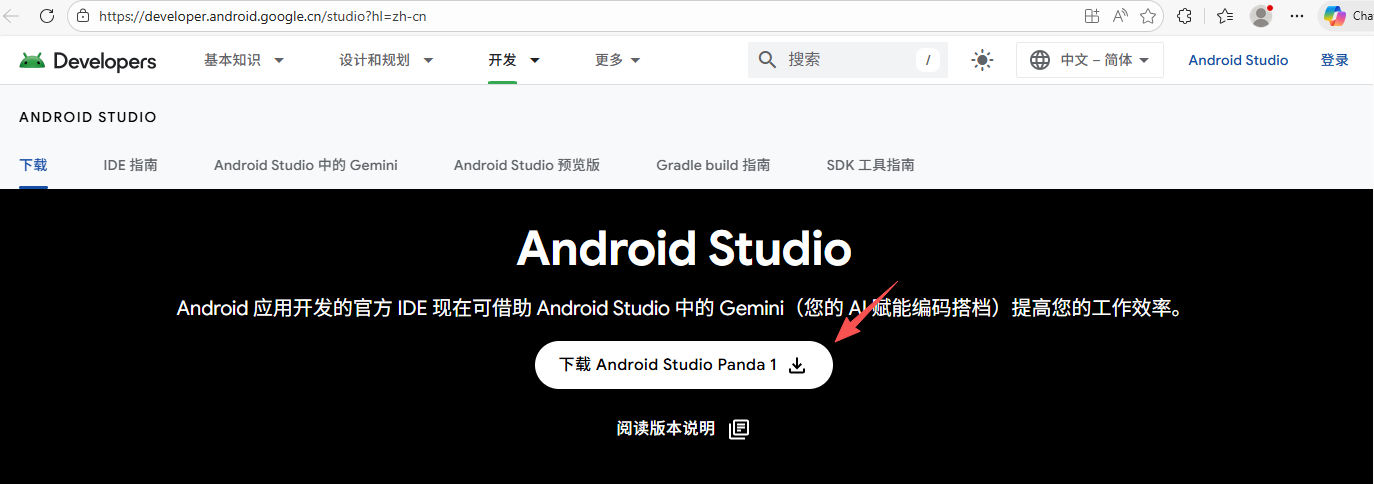Image resolution: width=1374 pixels, height=484 pixels.
Task: Add page to favorites star
Action: pyautogui.click(x=1148, y=16)
